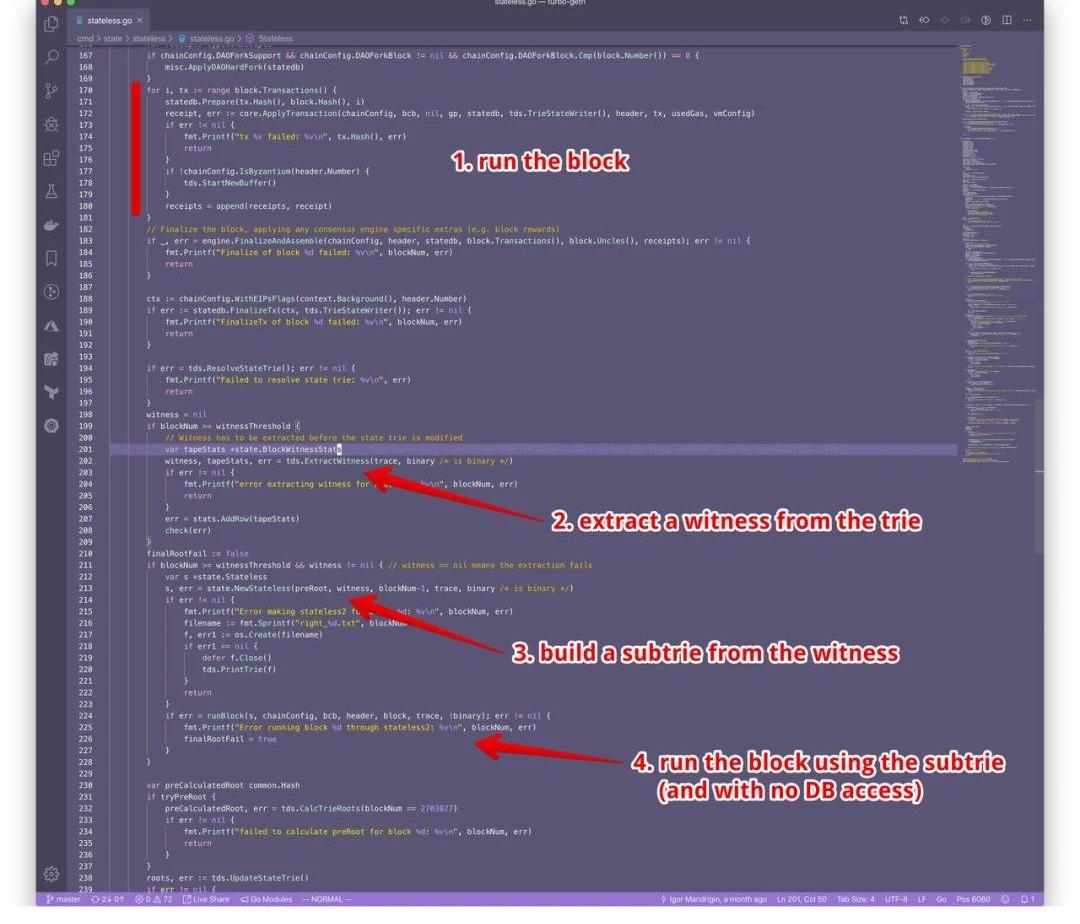Expand the Stateless symbol breadcrumb
The image size is (1080, 924).
[x=275, y=39]
